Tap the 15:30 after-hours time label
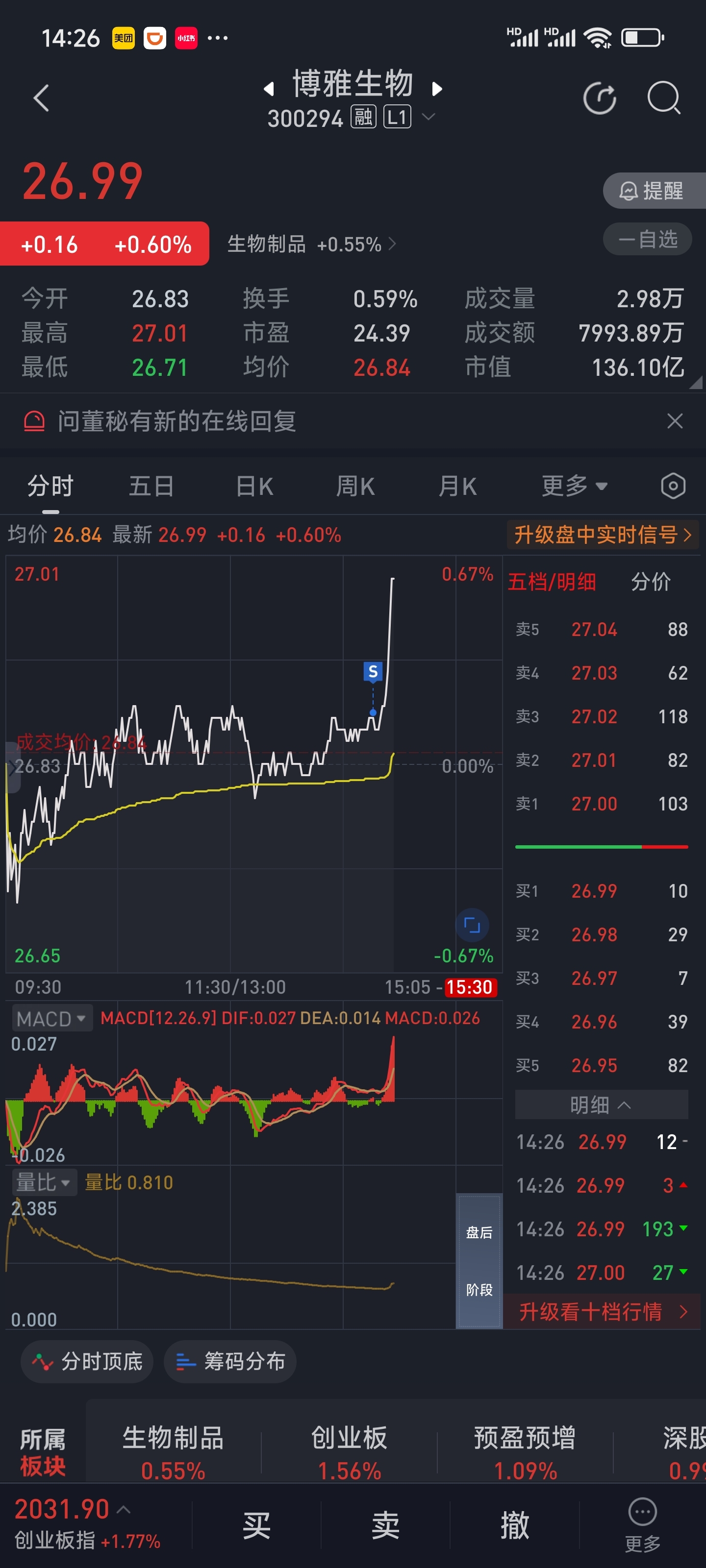The height and width of the screenshot is (1568, 706). tap(470, 987)
